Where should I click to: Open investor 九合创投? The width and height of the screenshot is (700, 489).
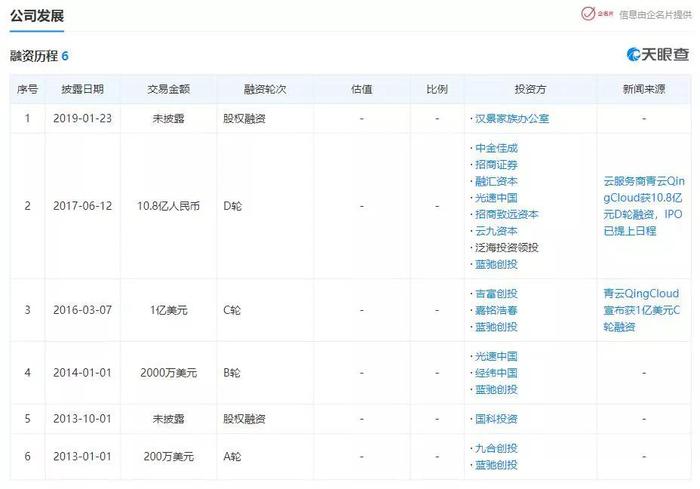pos(496,448)
